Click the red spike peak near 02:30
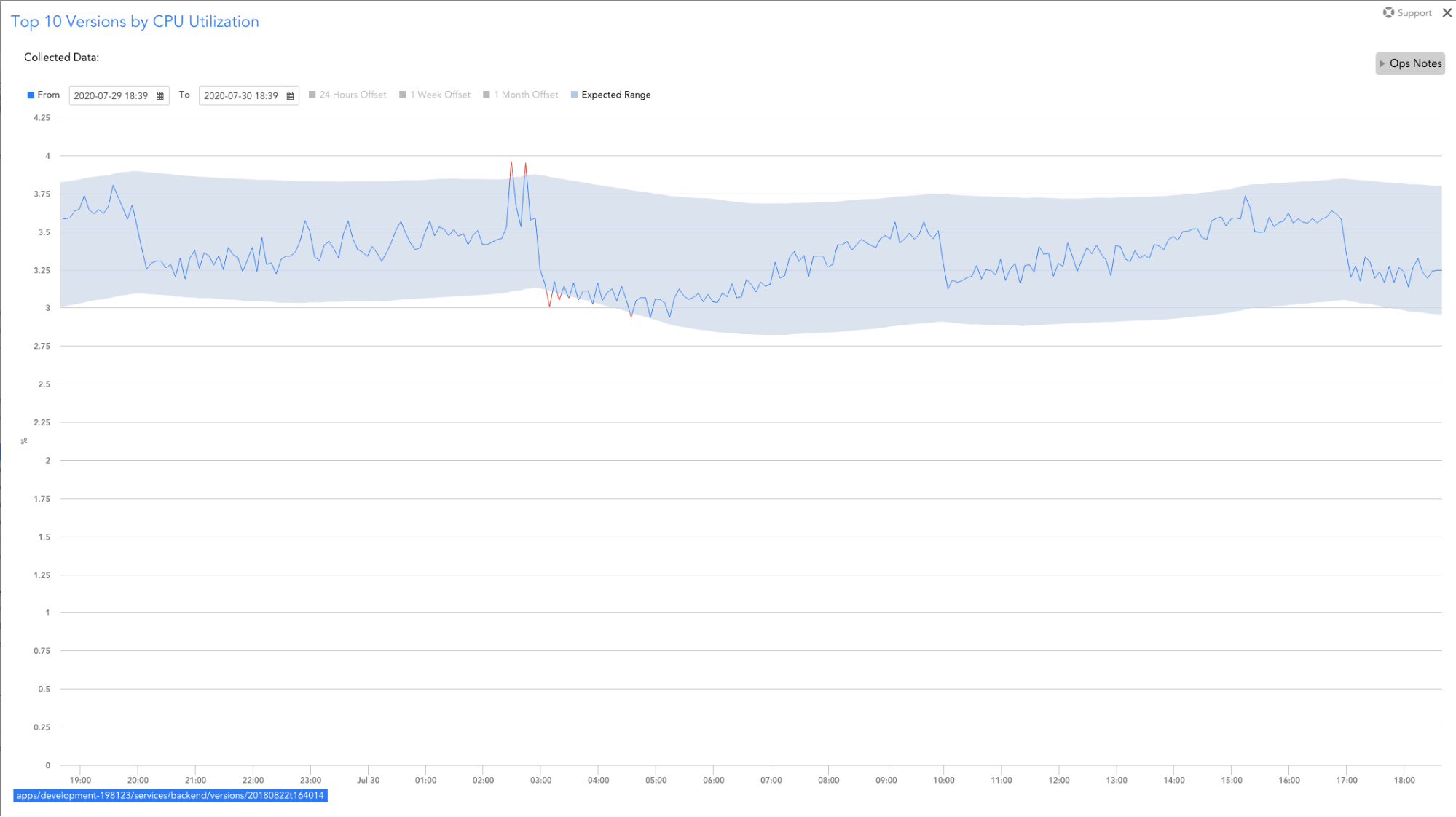 click(x=511, y=162)
